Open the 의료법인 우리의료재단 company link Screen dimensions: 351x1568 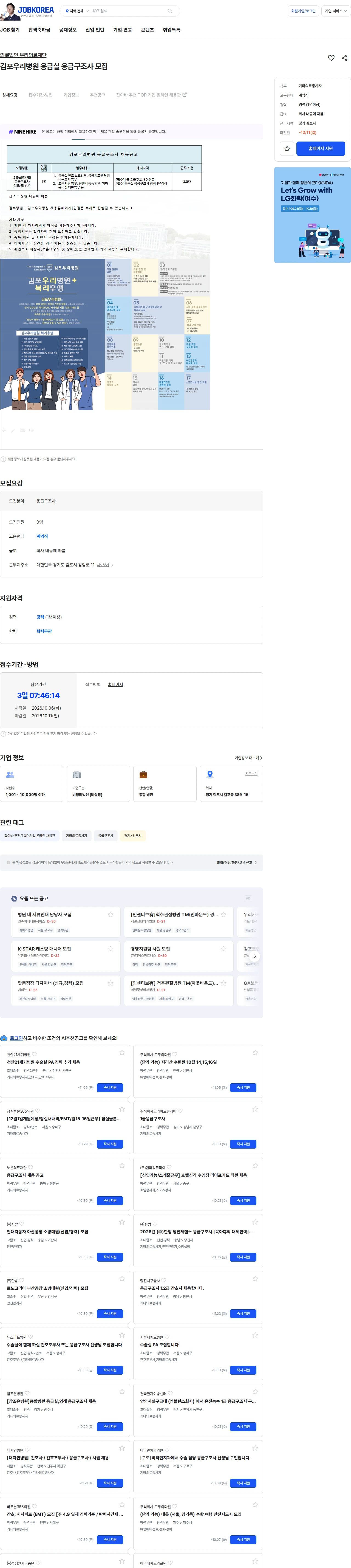[23, 55]
